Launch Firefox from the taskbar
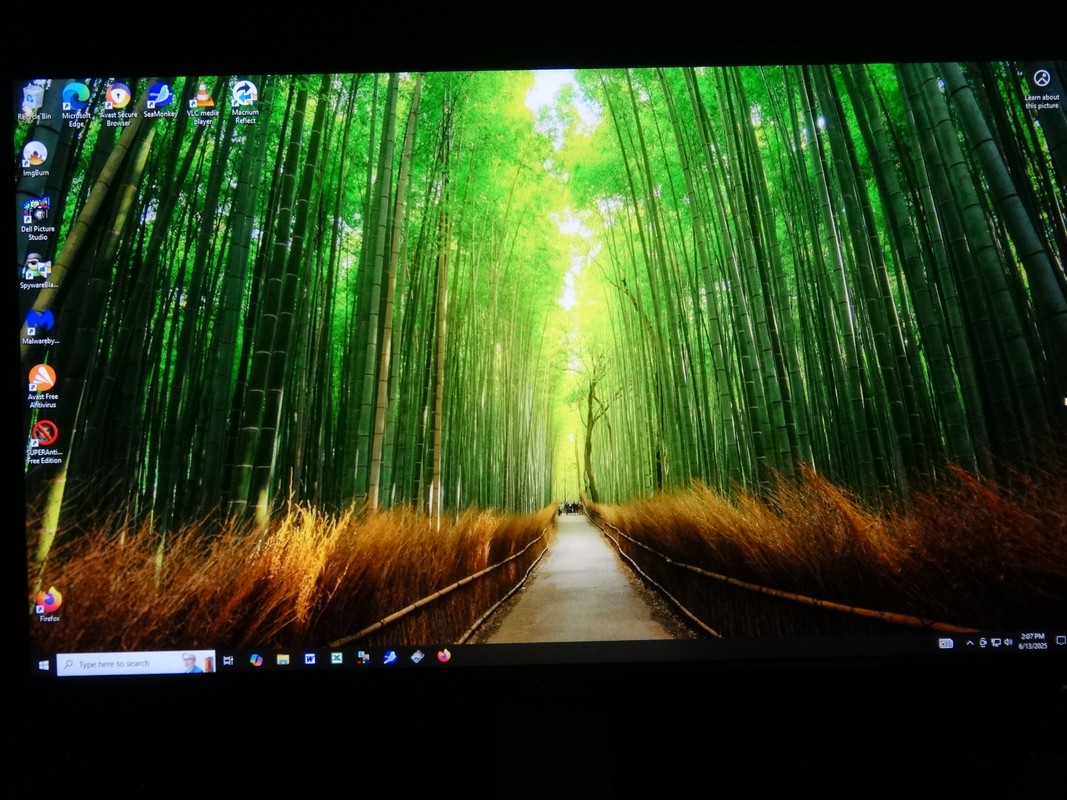 tap(444, 656)
